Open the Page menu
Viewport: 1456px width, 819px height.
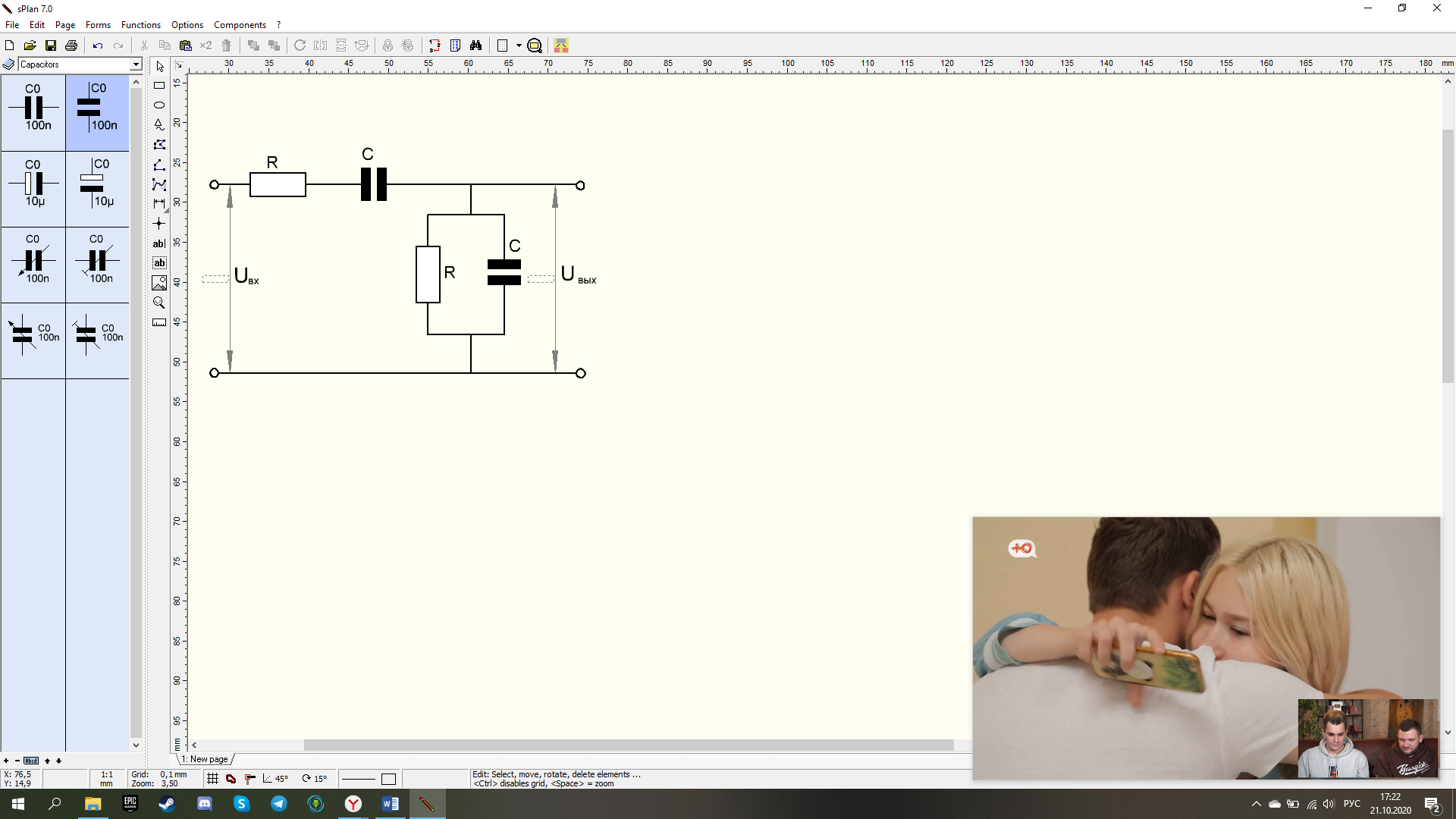pos(65,25)
